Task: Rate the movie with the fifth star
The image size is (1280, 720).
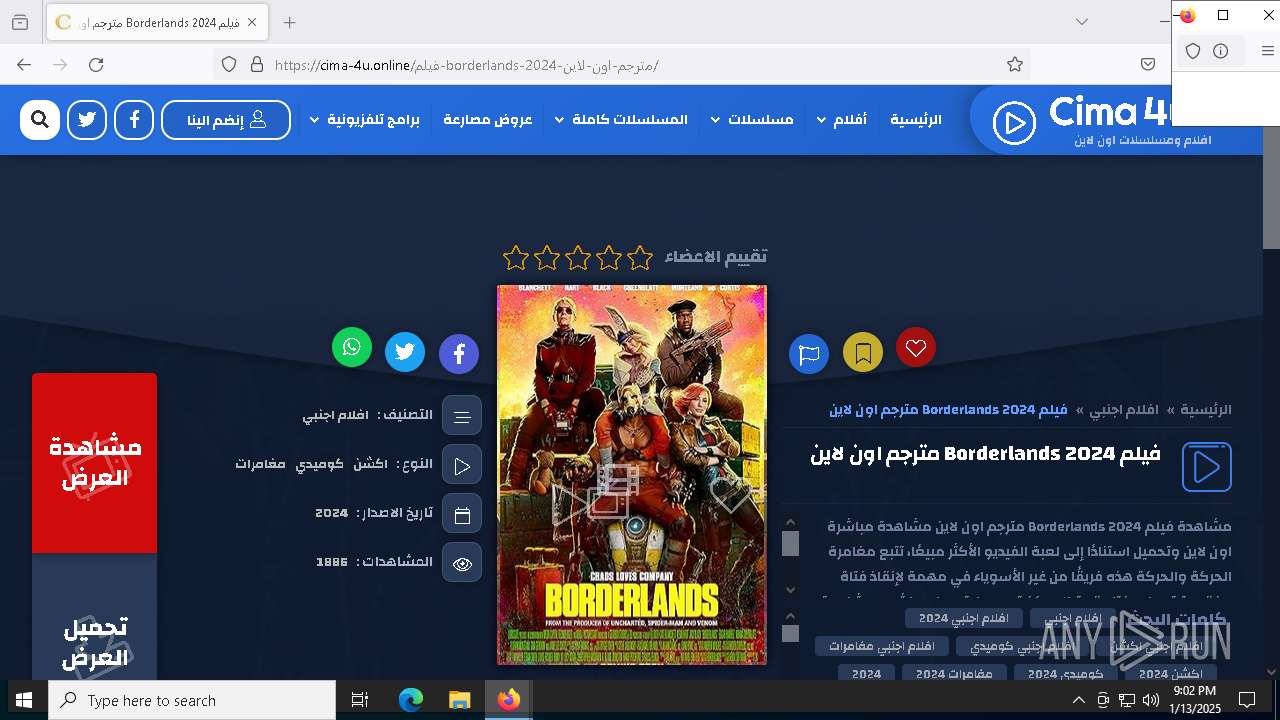Action: click(x=516, y=258)
